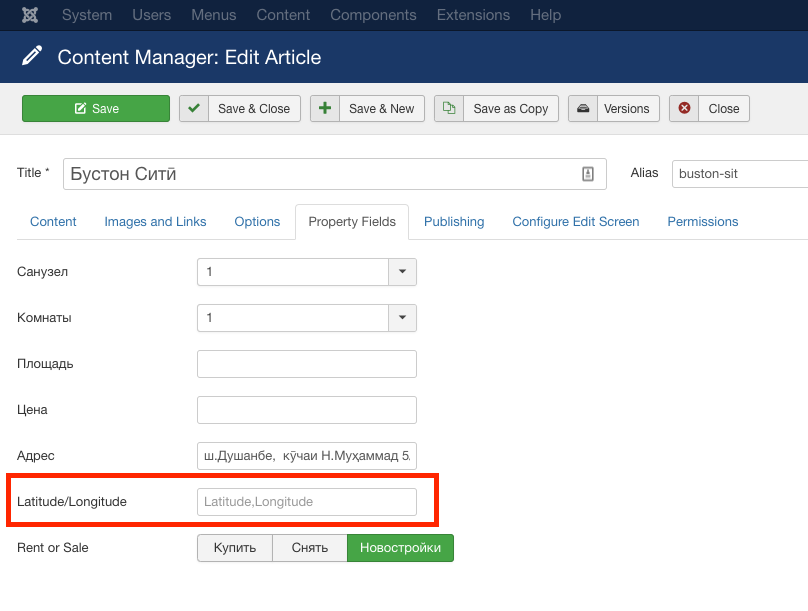Click the red Close X icon

[684, 109]
